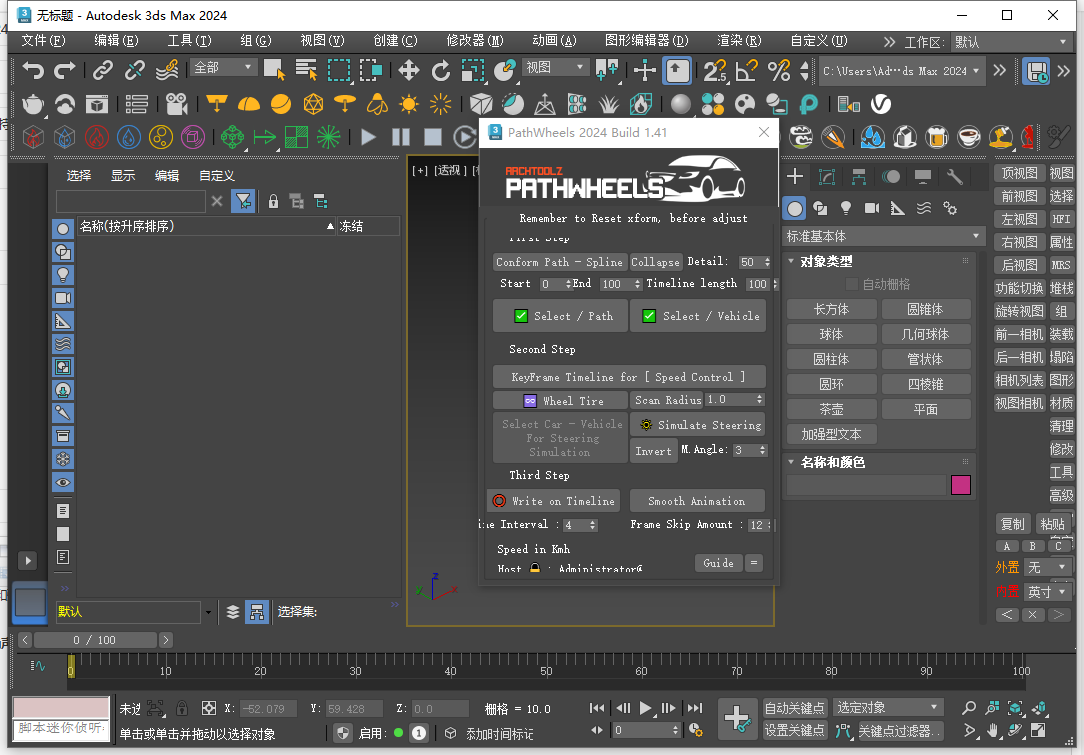Open the workspace 默认 dropdown
1084x755 pixels.
(x=1011, y=42)
